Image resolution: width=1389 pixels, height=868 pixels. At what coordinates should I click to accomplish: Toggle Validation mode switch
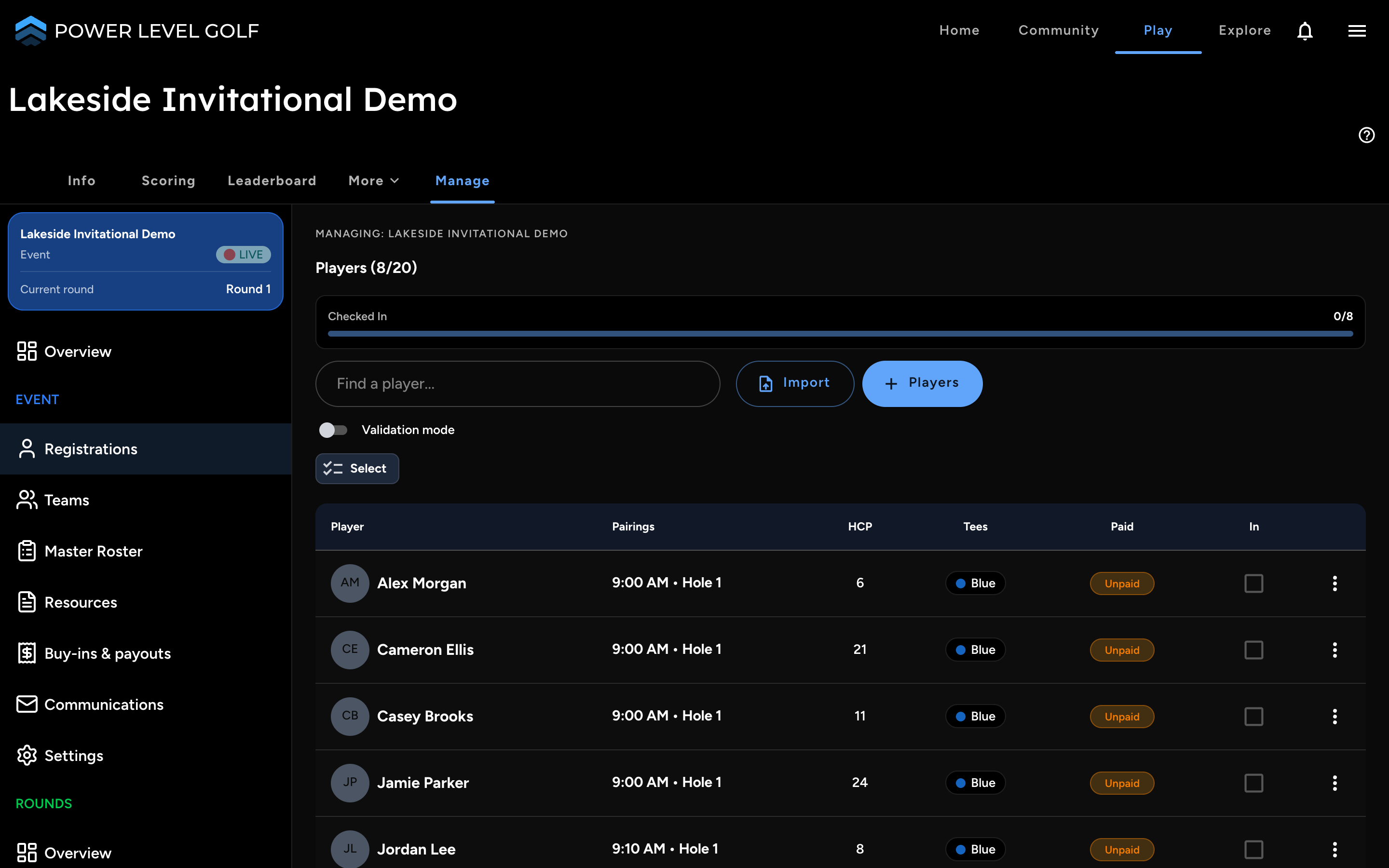tap(333, 430)
